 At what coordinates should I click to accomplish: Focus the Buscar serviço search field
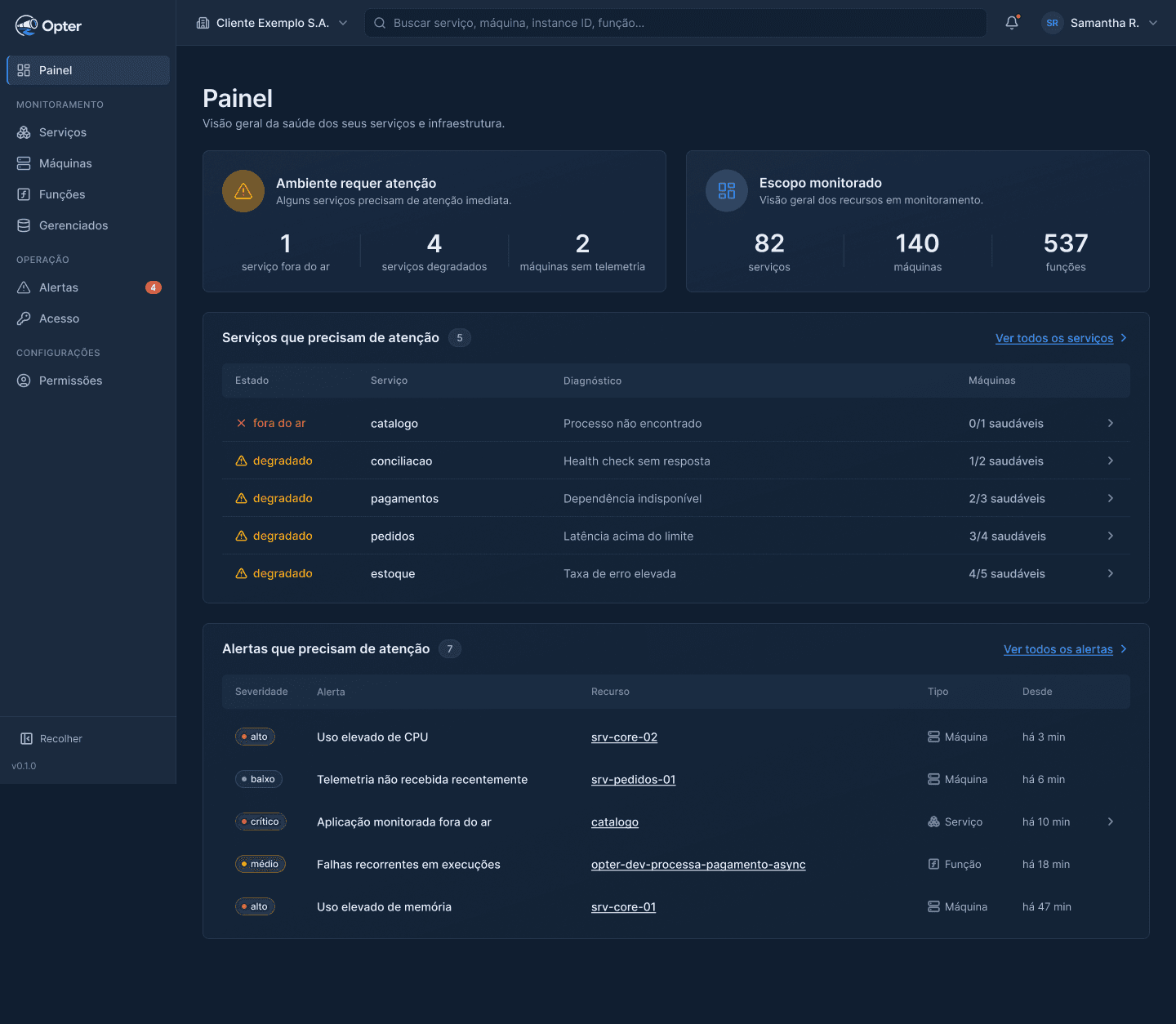click(675, 23)
